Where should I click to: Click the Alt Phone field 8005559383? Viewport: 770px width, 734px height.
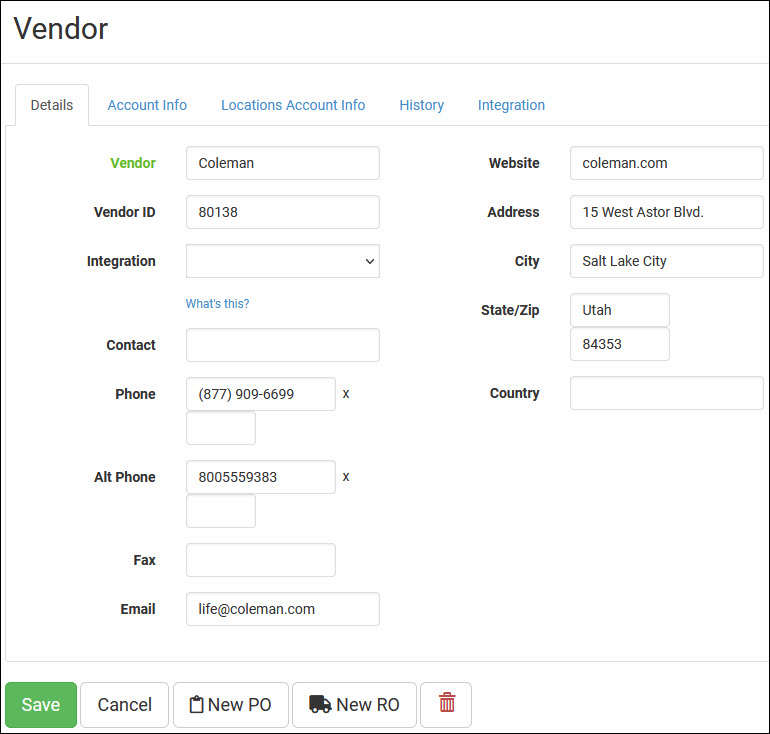261,477
